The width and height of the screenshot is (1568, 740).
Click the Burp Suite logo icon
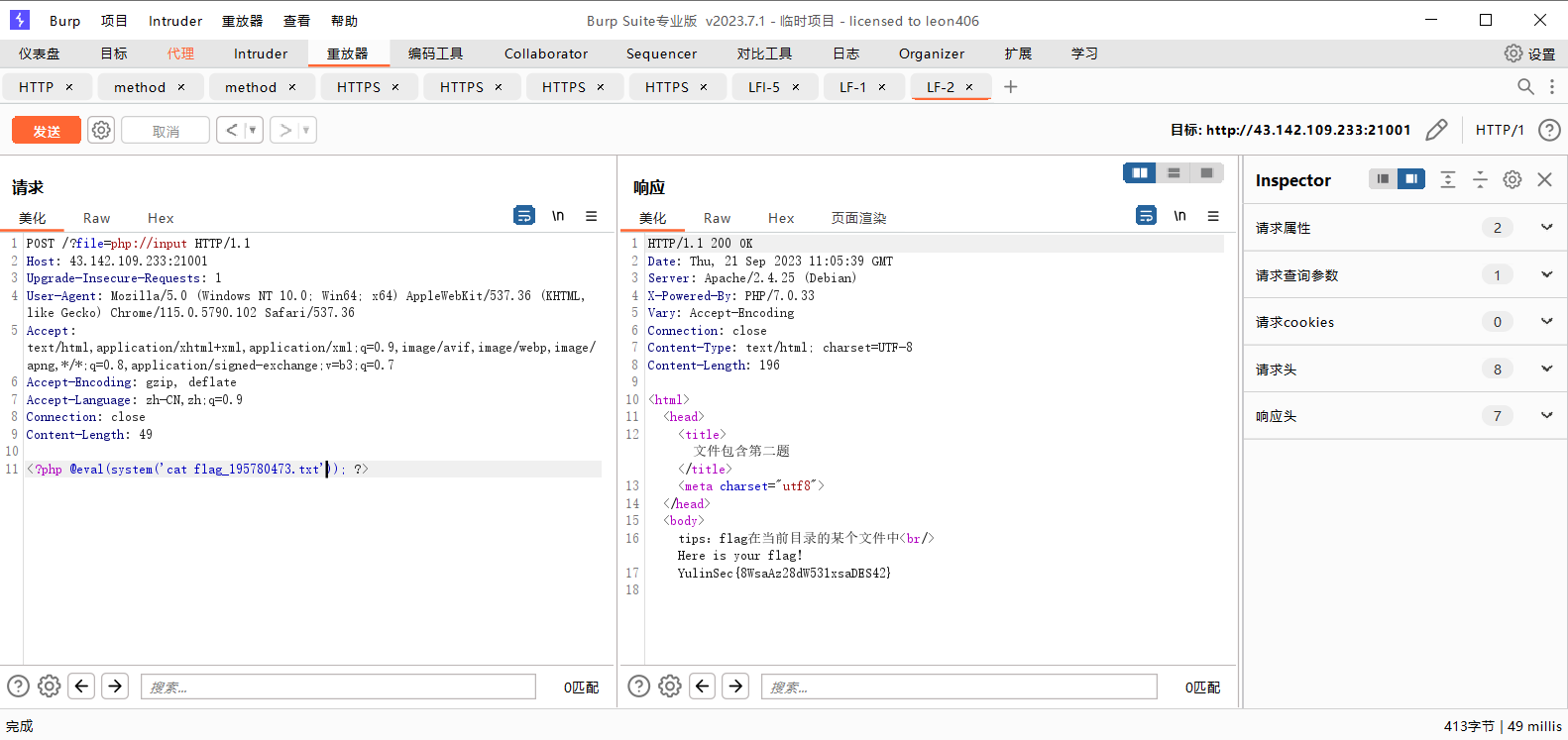[x=19, y=20]
